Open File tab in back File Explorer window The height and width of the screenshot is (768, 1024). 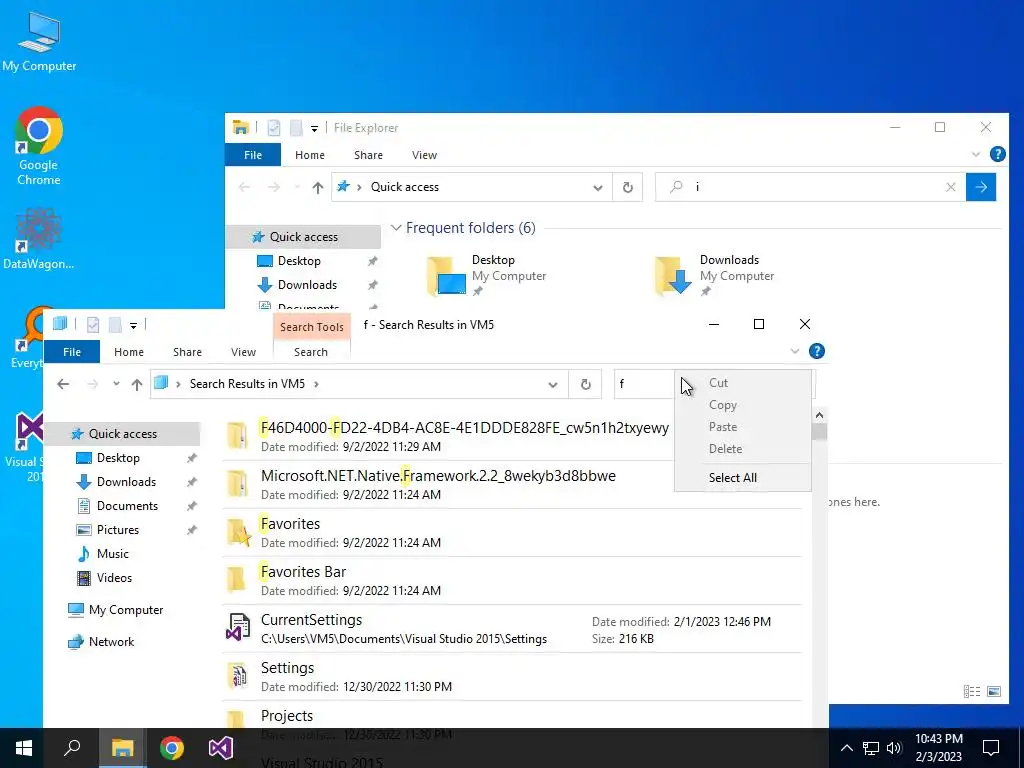click(253, 155)
